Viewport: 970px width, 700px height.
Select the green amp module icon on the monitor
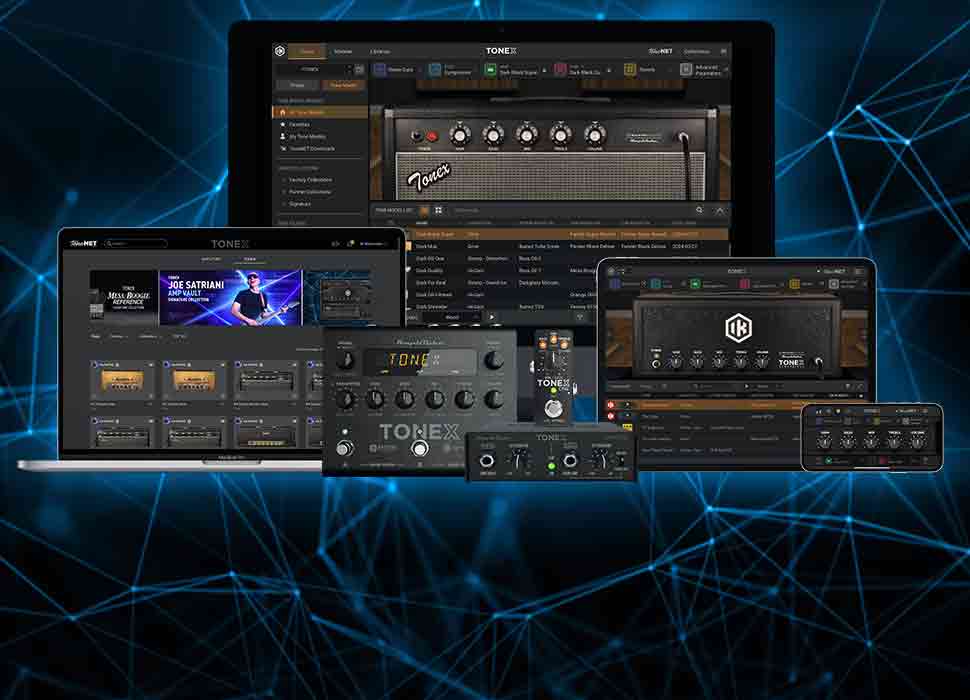click(x=490, y=70)
